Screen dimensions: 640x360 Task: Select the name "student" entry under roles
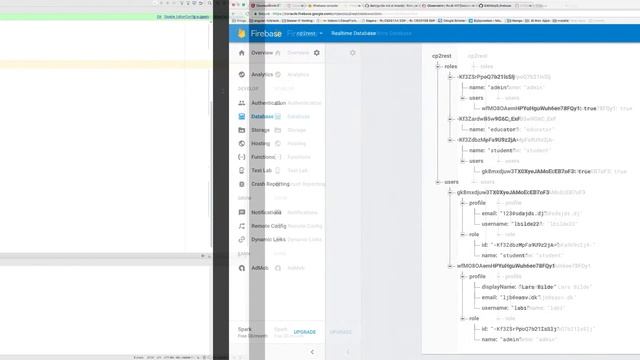[492, 150]
